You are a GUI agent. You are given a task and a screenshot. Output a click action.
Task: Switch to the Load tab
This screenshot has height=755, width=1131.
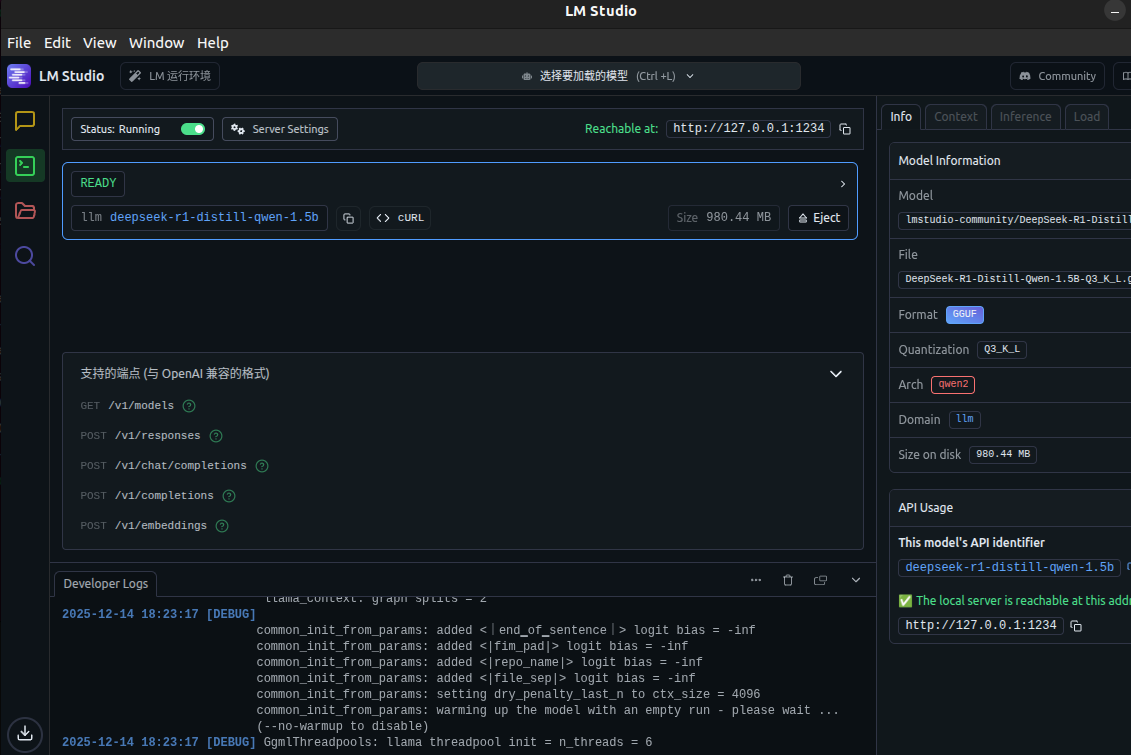(x=1086, y=117)
